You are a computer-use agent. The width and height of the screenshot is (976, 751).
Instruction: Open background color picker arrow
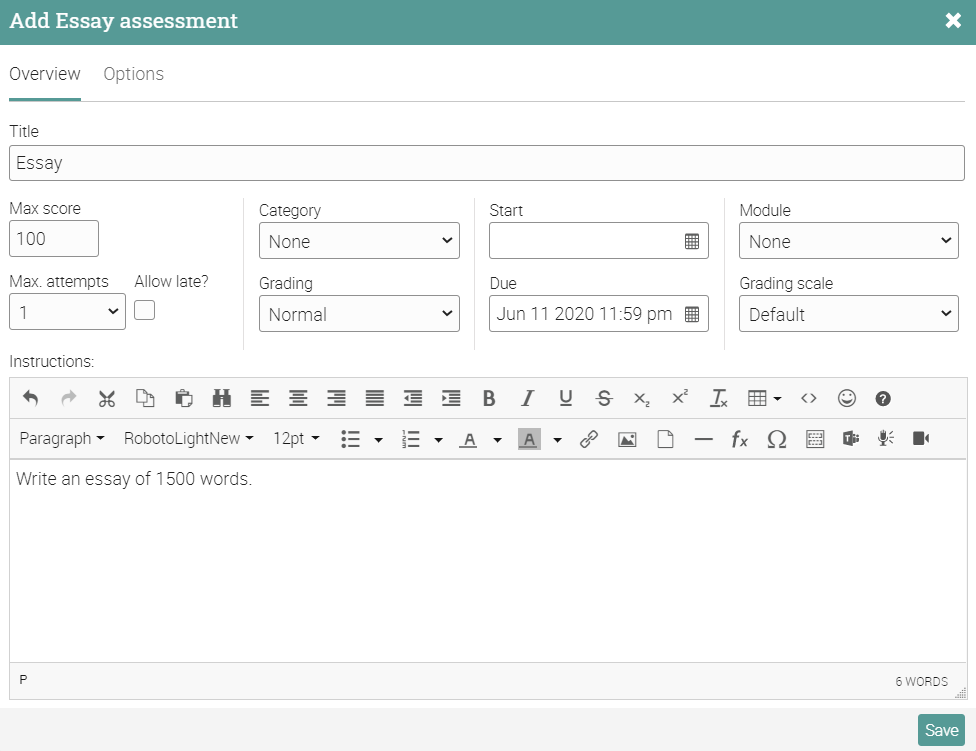click(x=558, y=440)
